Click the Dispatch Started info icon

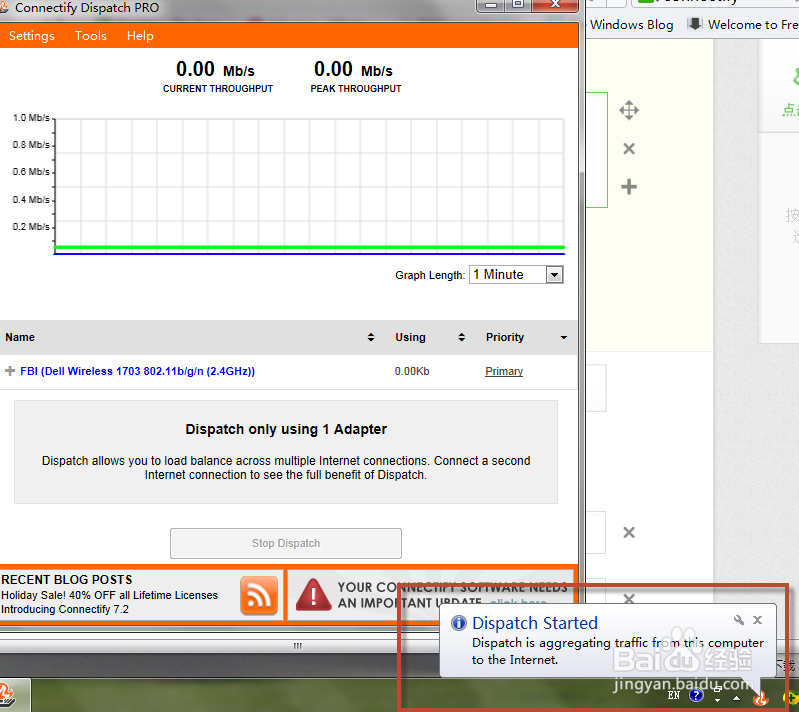tap(459, 623)
